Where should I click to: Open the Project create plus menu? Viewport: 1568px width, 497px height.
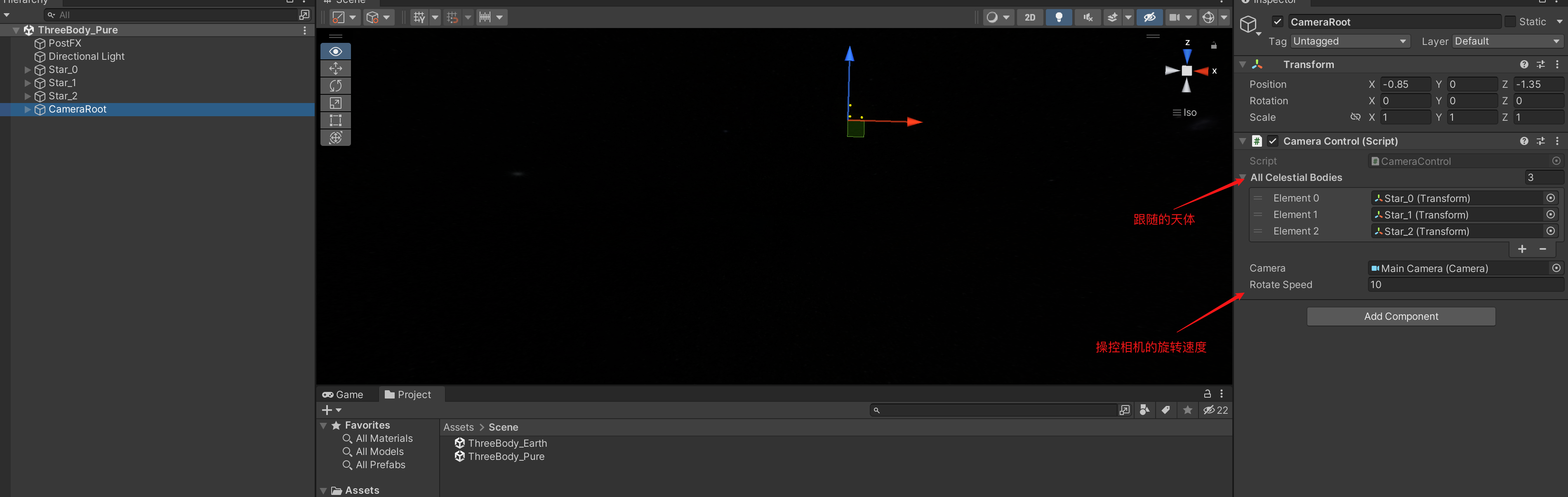click(331, 410)
